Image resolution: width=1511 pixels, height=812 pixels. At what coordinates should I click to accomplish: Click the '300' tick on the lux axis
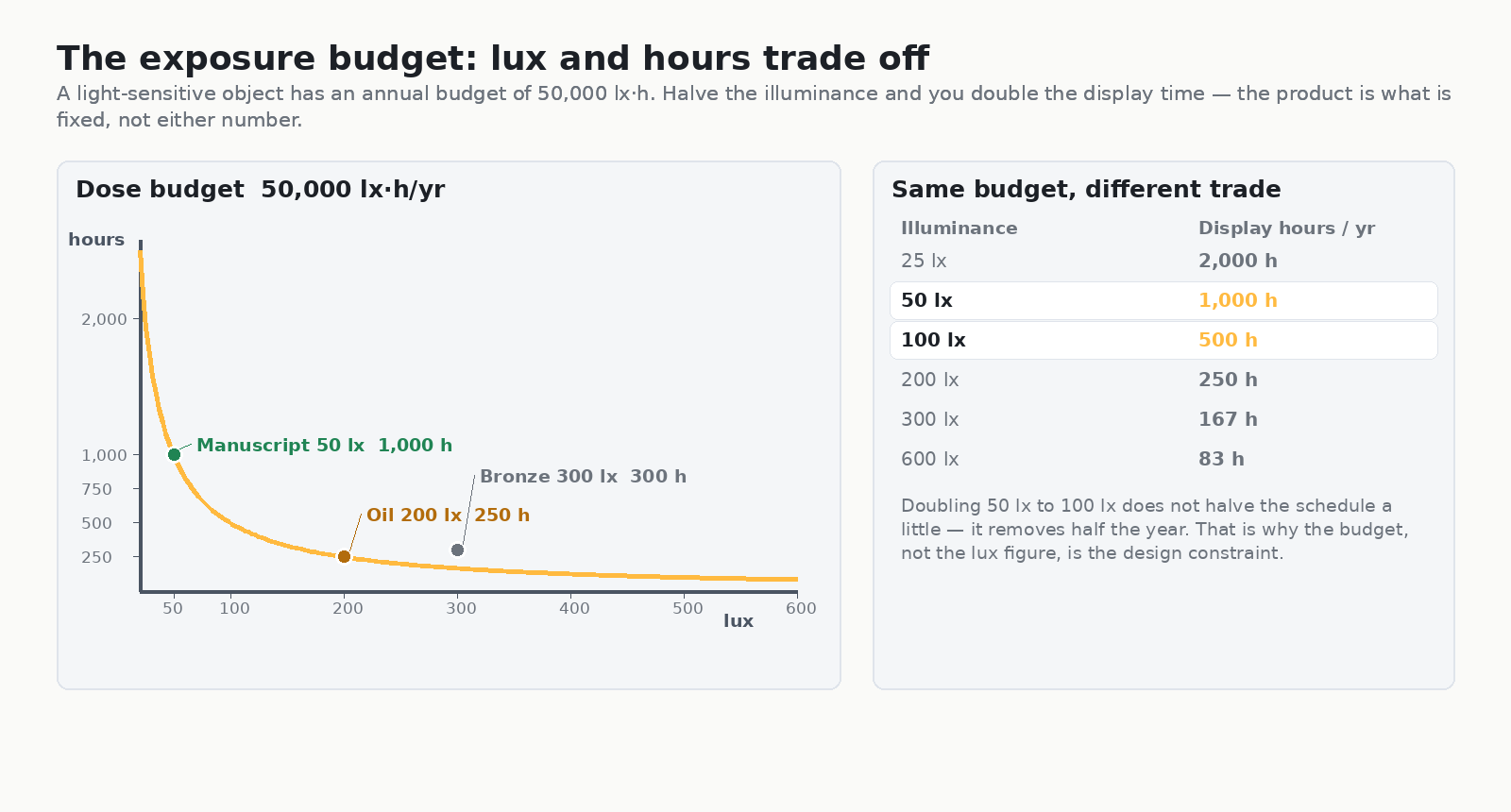click(461, 609)
